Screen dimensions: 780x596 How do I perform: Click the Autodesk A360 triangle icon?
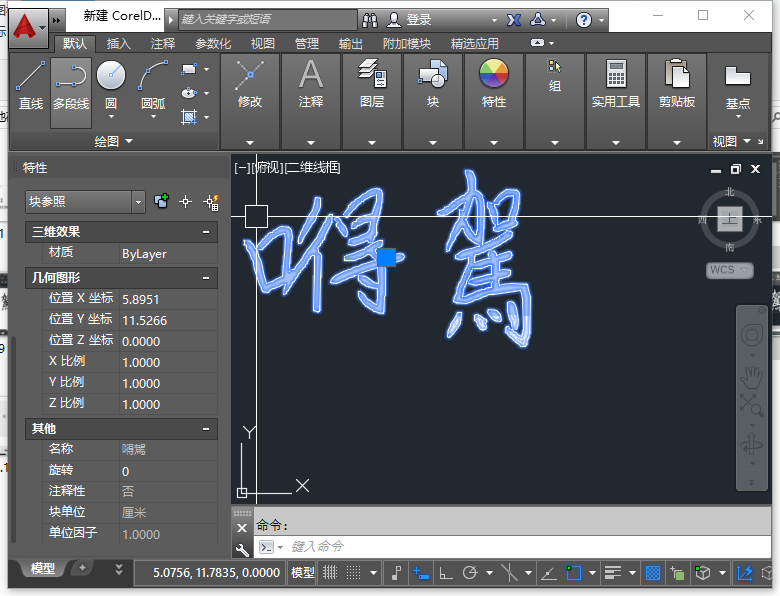point(538,20)
